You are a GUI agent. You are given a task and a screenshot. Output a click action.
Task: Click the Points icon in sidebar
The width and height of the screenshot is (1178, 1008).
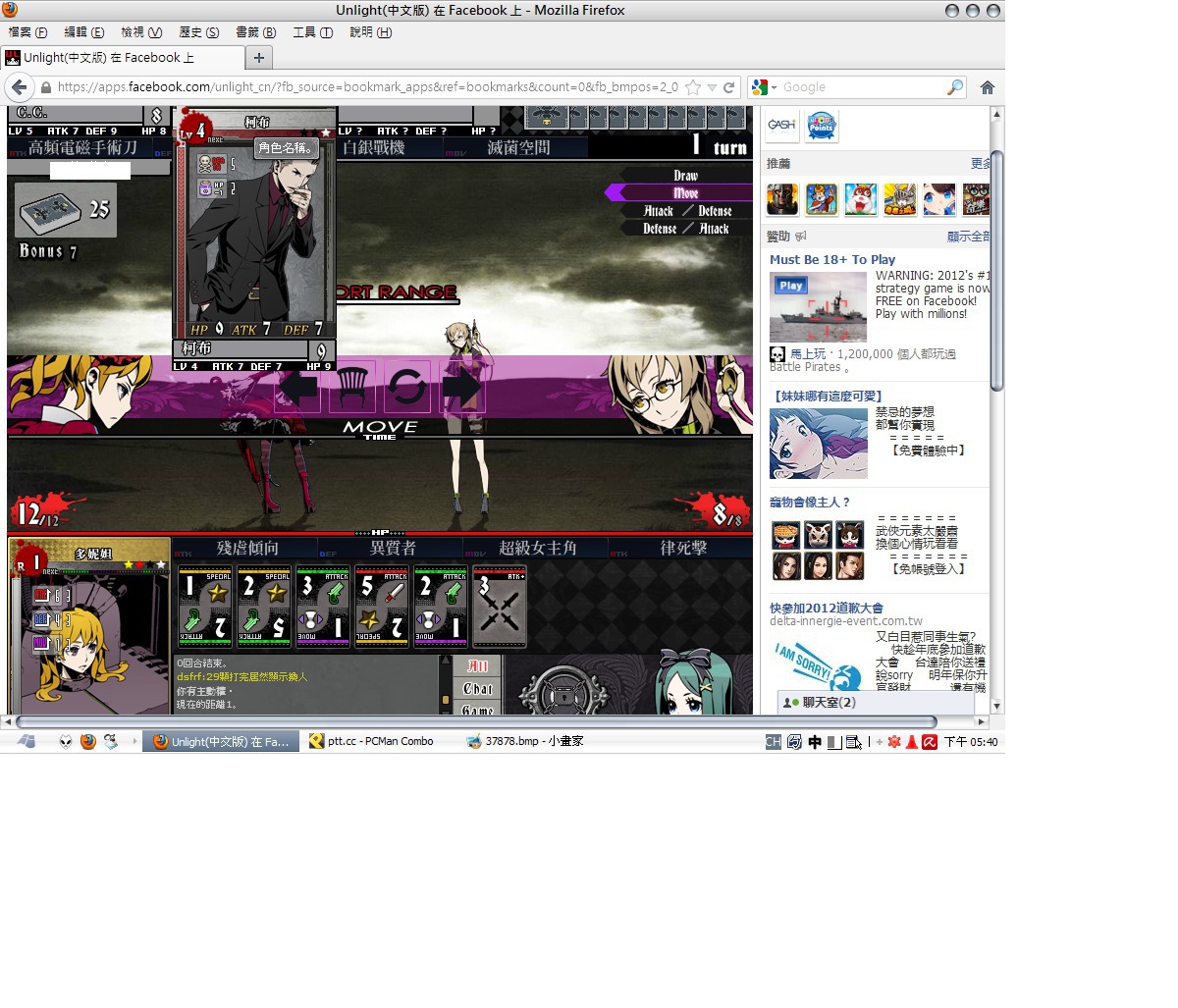pos(822,126)
